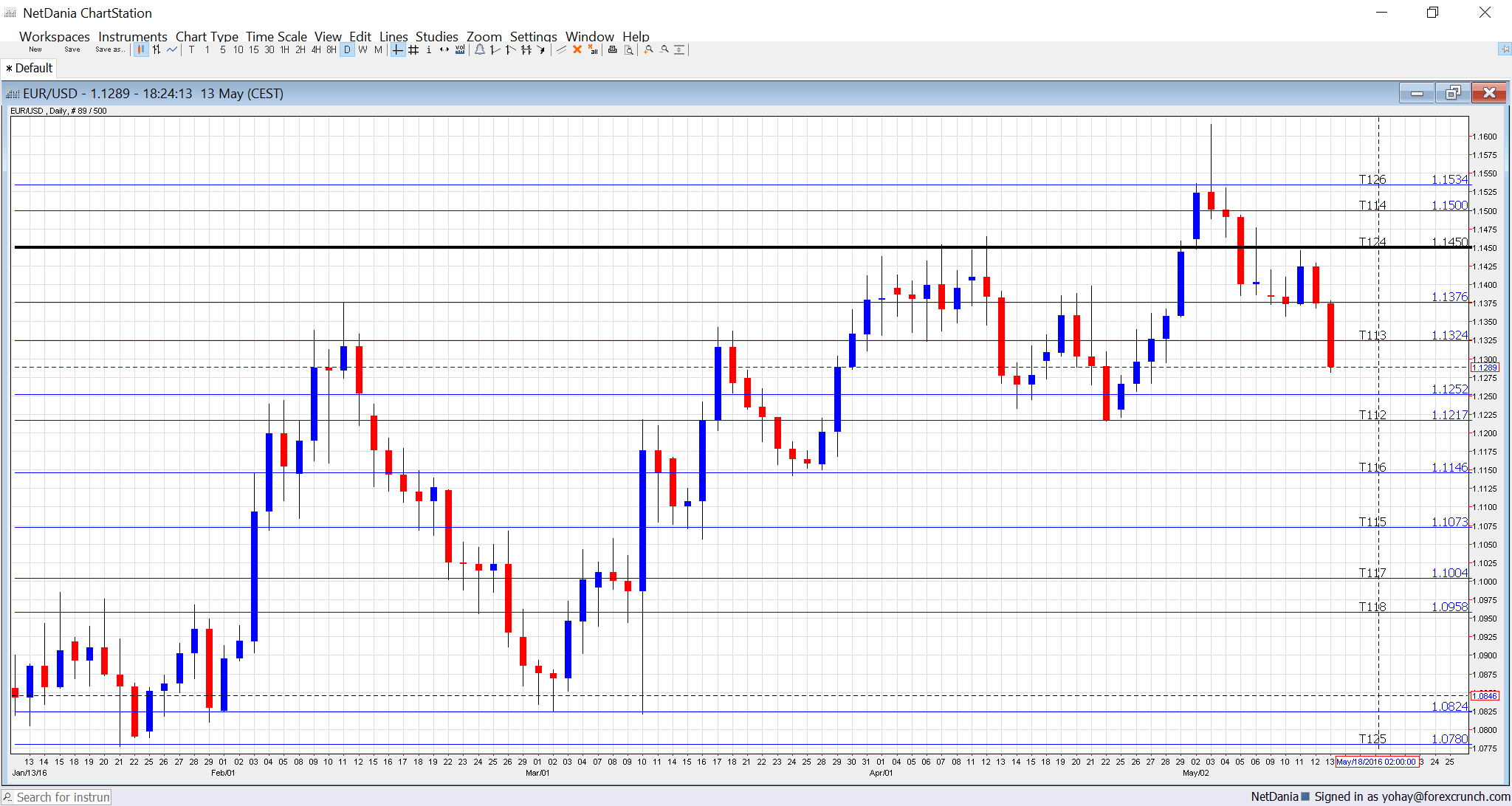Select the 5 minute time scale
The height and width of the screenshot is (806, 1512).
[x=222, y=49]
